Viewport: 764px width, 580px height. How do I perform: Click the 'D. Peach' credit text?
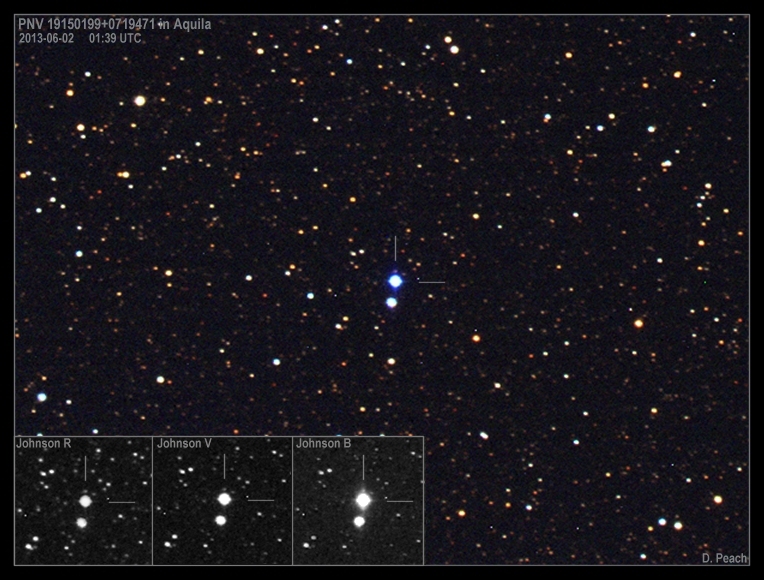724,559
